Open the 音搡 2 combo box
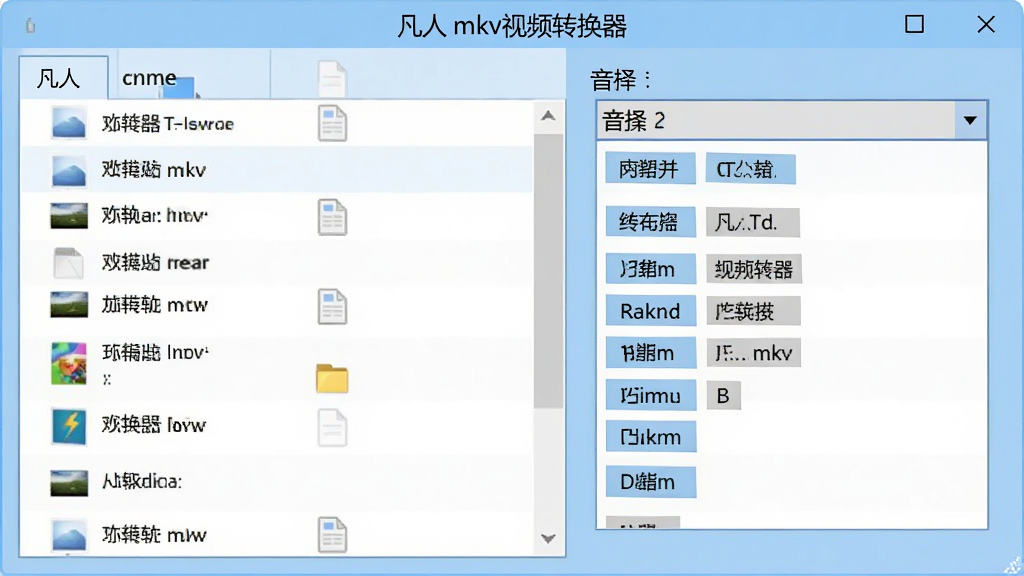This screenshot has height=576, width=1024. tap(792, 120)
